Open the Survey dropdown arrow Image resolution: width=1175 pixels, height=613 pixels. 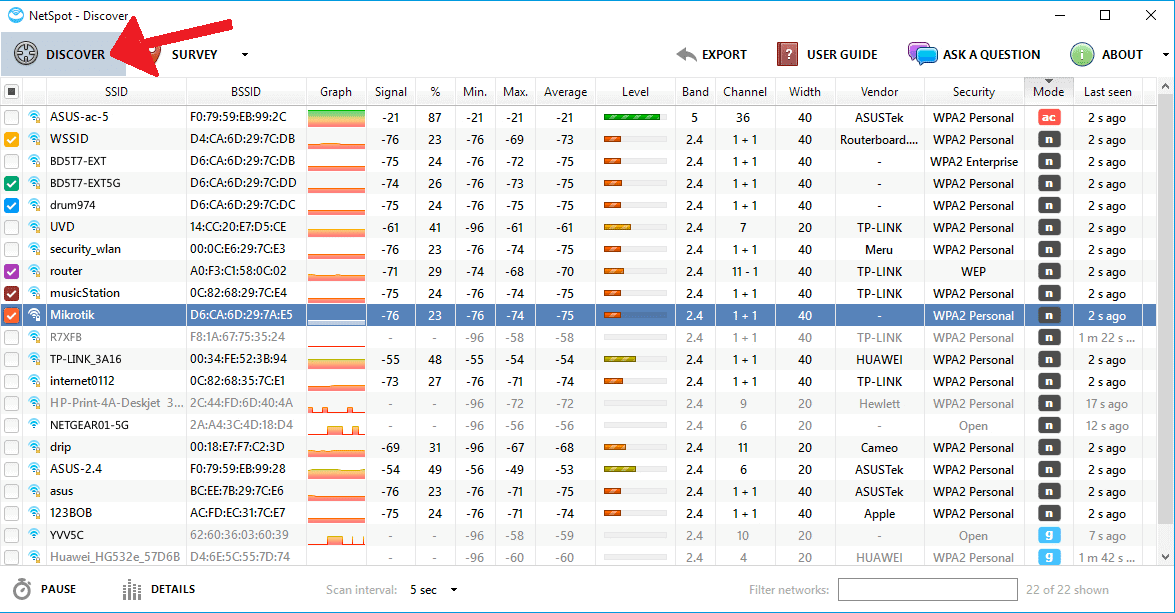pos(244,55)
